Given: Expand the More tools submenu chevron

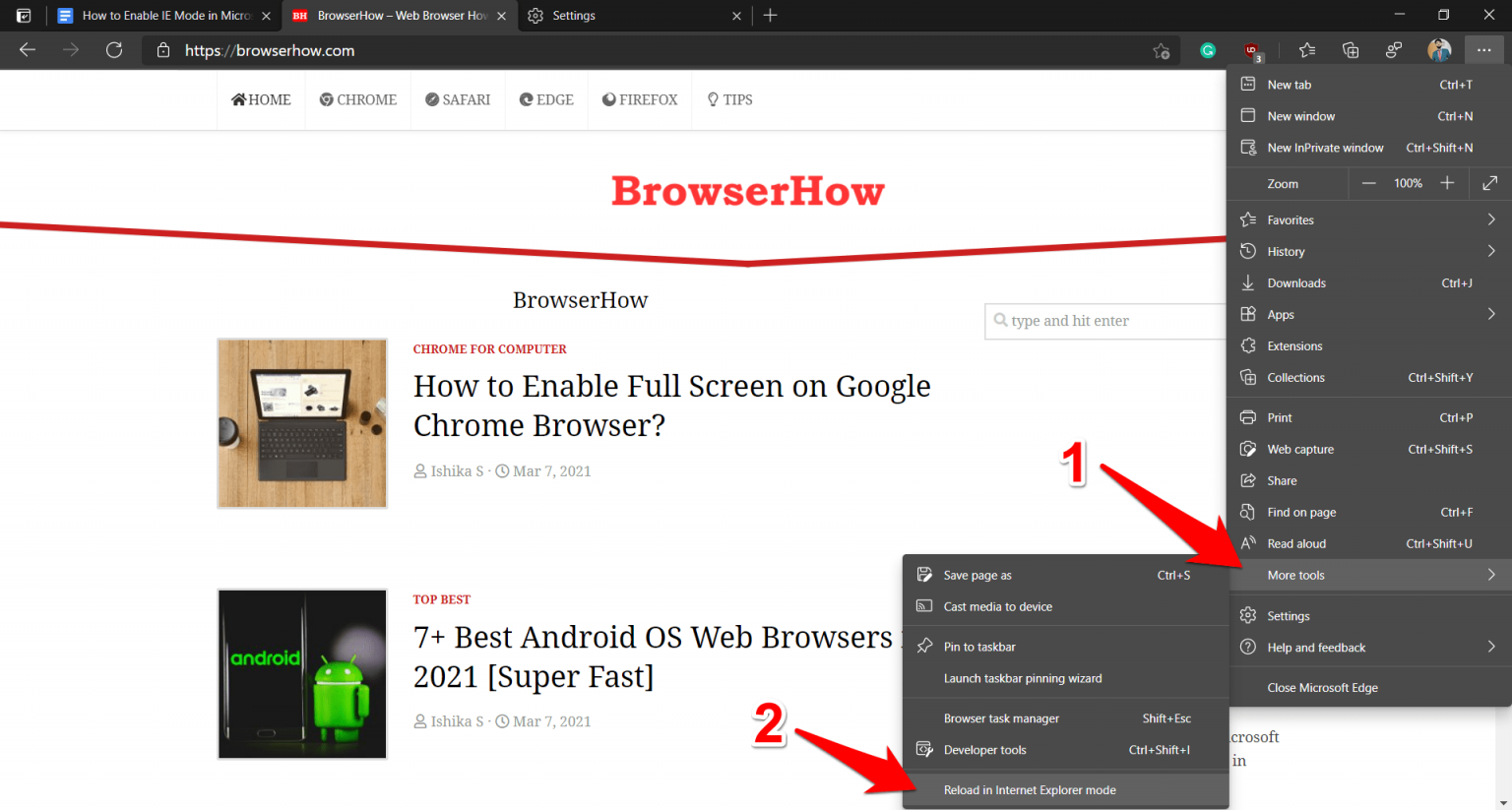Looking at the screenshot, I should [1493, 575].
